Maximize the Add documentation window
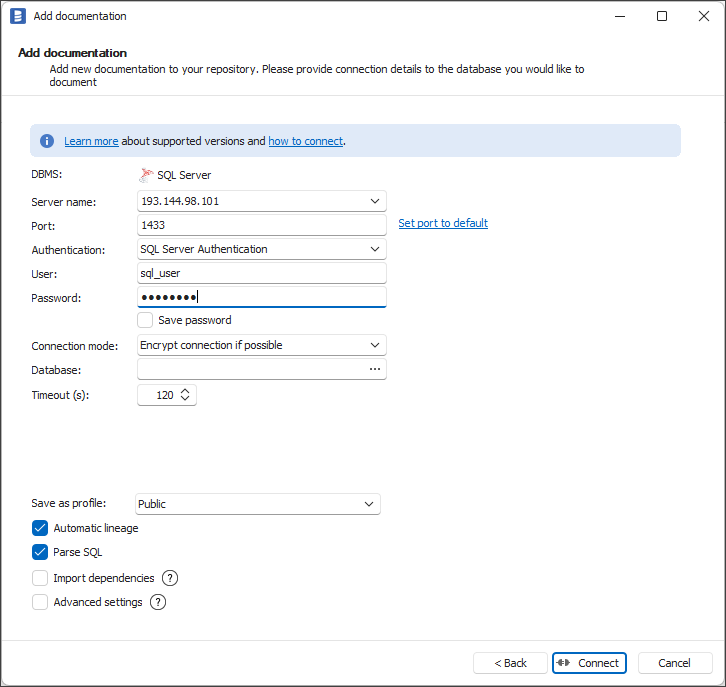Viewport: 726px width, 687px height. point(662,16)
